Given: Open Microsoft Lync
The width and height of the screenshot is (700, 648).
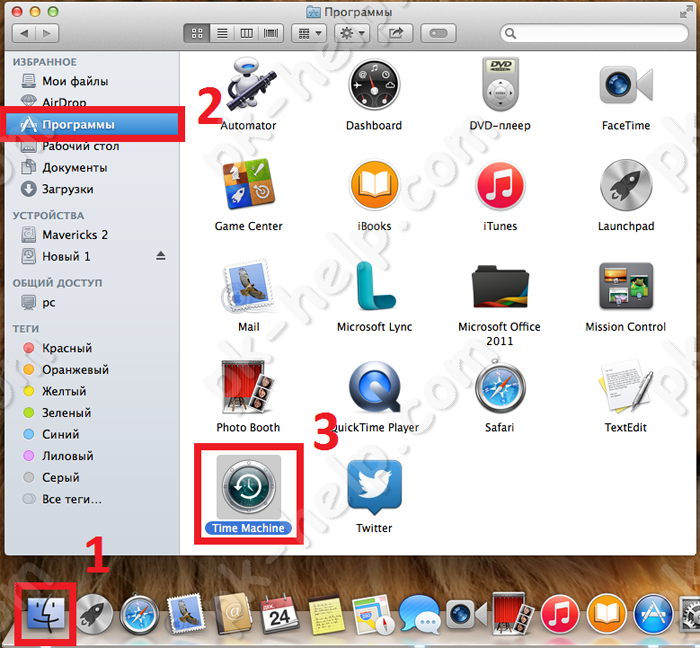Looking at the screenshot, I should click(374, 286).
